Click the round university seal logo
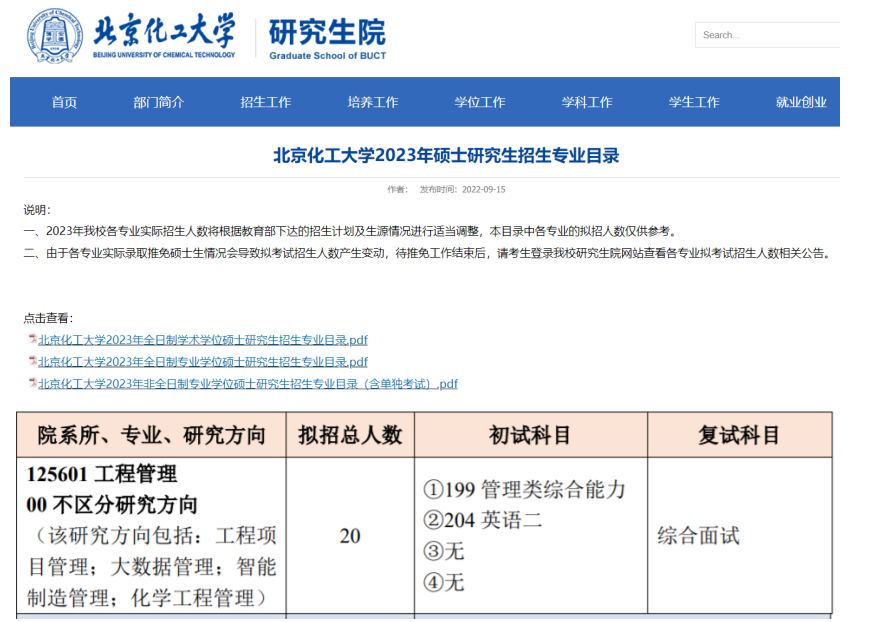Viewport: 870px width, 622px height. 54,36
